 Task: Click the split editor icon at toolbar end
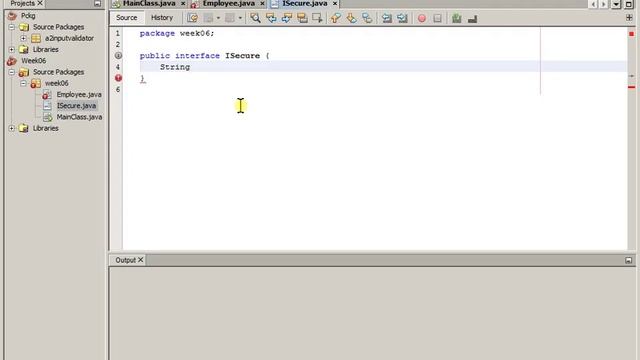coord(629,18)
